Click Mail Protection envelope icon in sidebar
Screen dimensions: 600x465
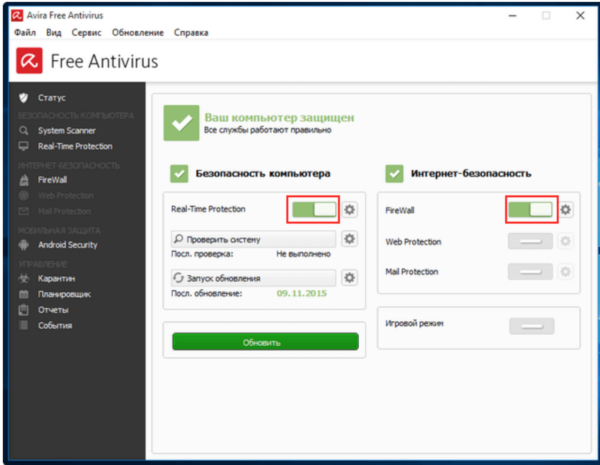click(24, 211)
